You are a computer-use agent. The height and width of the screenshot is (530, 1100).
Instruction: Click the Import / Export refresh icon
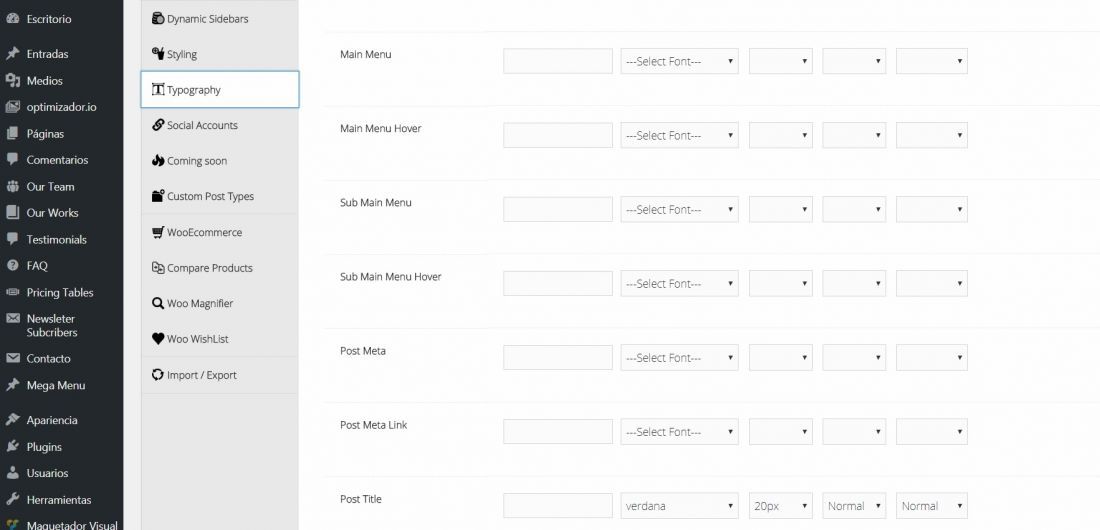[158, 374]
